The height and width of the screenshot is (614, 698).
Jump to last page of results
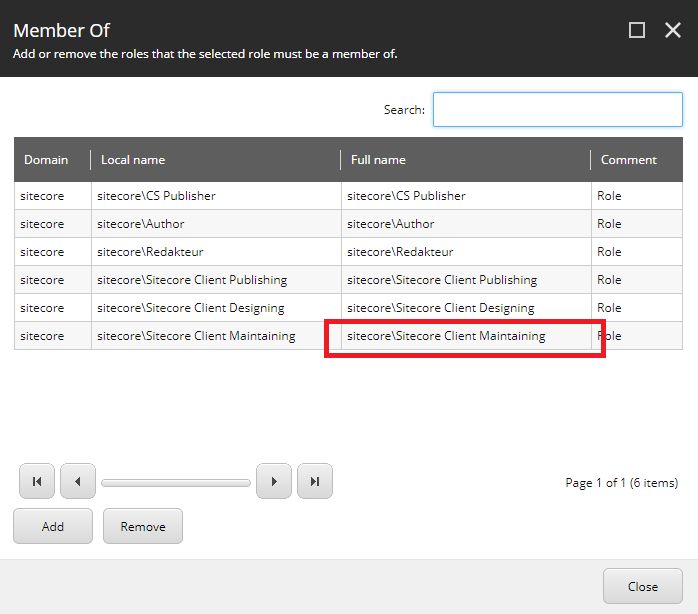click(x=315, y=481)
